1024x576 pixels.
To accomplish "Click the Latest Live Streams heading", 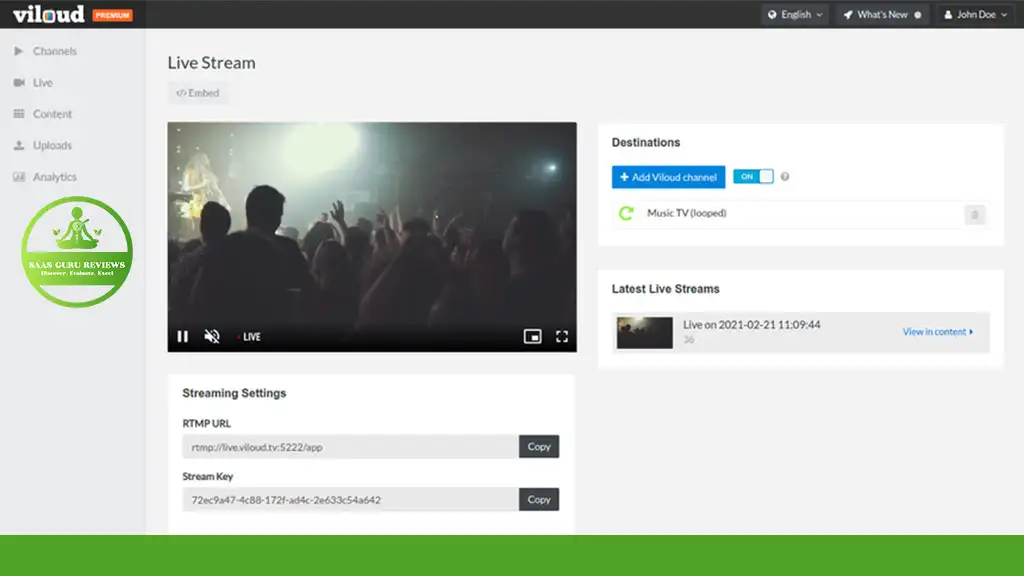I will click(665, 289).
